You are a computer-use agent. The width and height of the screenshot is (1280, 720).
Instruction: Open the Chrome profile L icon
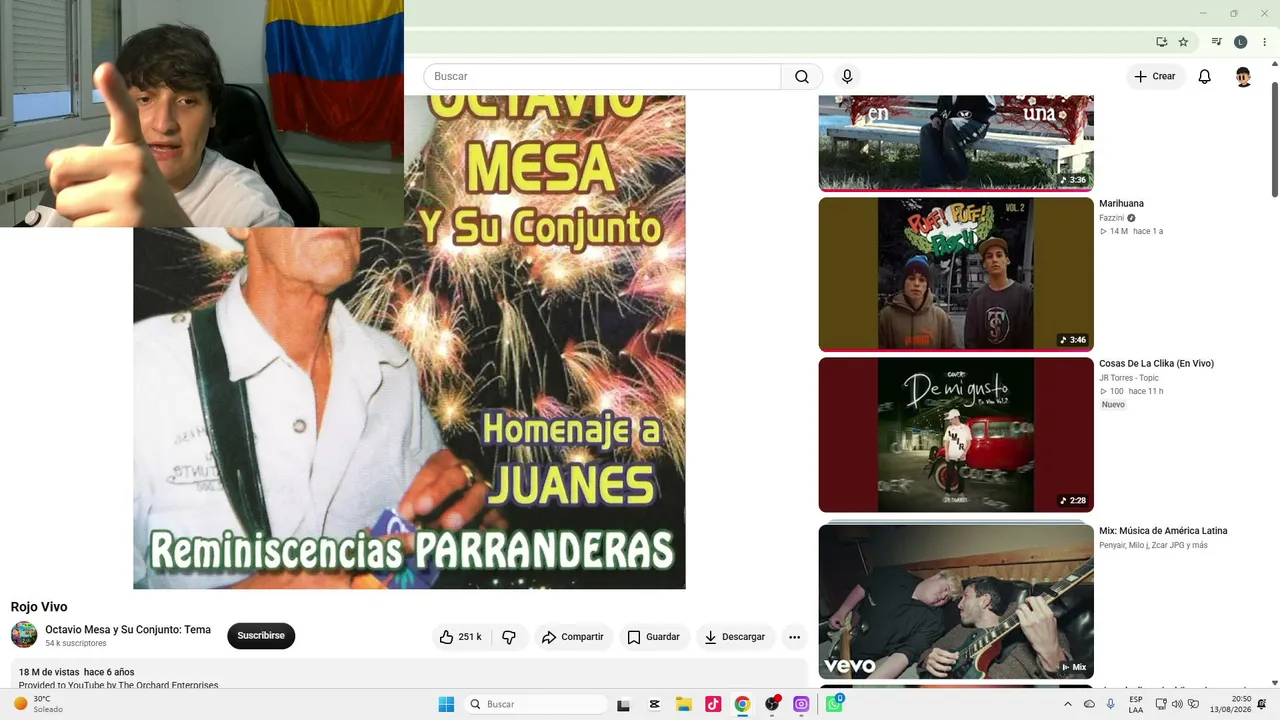[x=1240, y=42]
